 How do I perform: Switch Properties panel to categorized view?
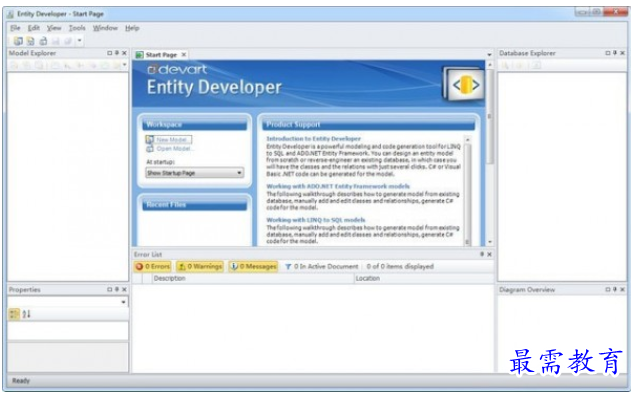pyautogui.click(x=14, y=314)
